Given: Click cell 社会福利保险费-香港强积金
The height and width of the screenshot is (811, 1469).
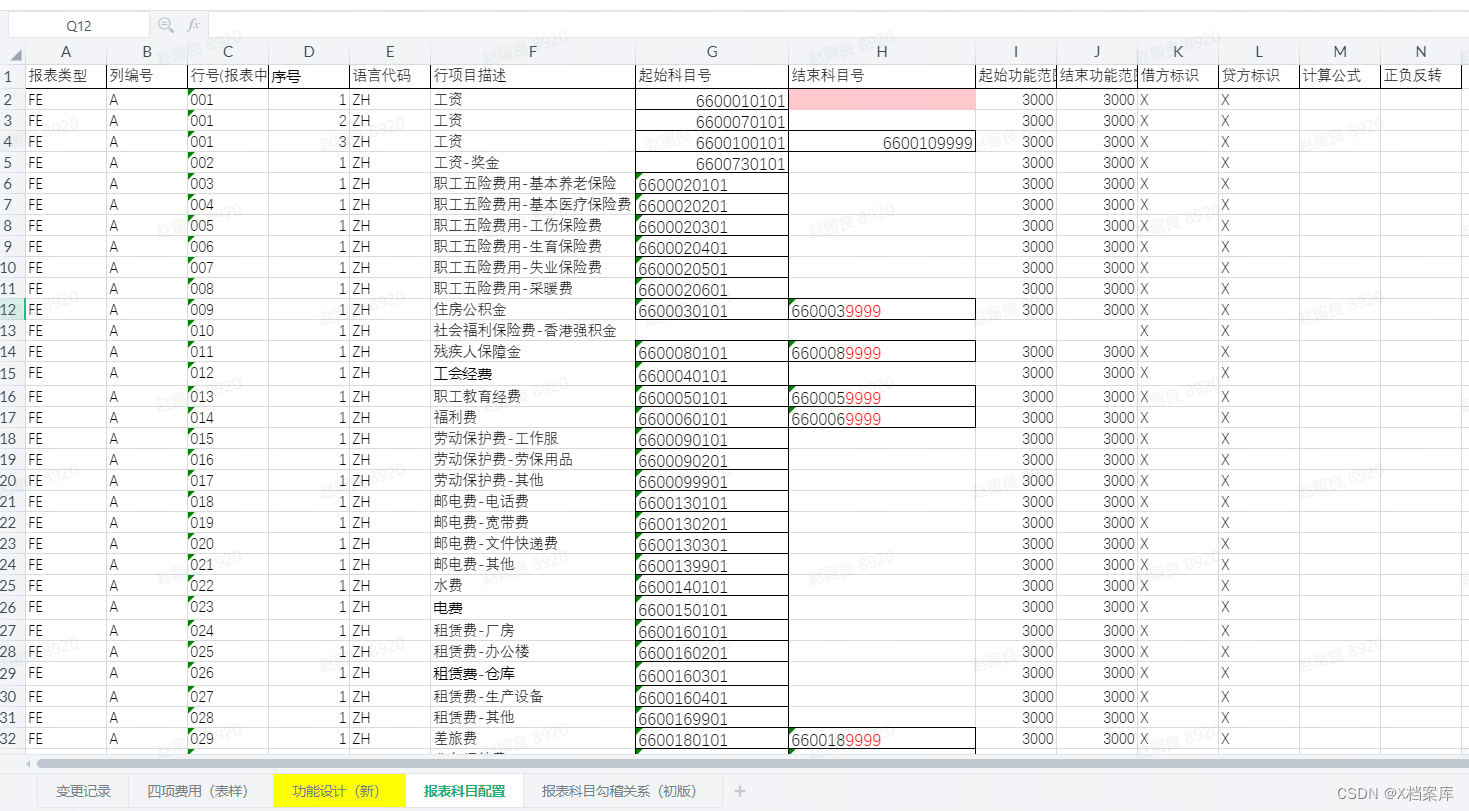Looking at the screenshot, I should [x=533, y=330].
